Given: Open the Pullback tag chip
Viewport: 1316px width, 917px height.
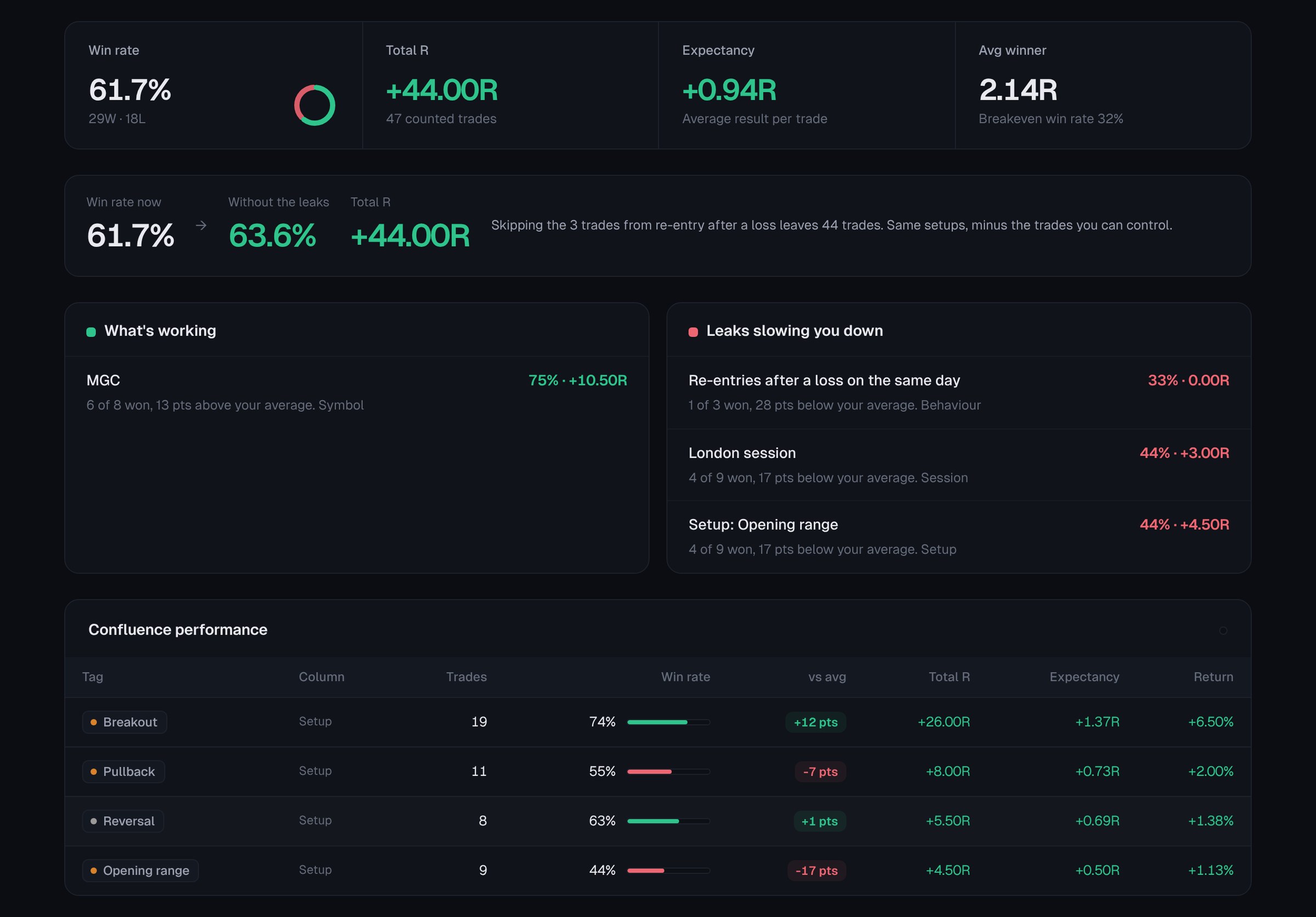Looking at the screenshot, I should tap(124, 772).
